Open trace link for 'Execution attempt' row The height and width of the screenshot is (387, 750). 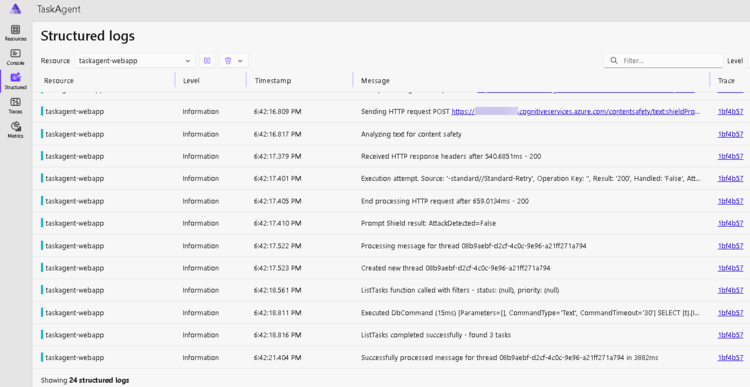(x=730, y=178)
